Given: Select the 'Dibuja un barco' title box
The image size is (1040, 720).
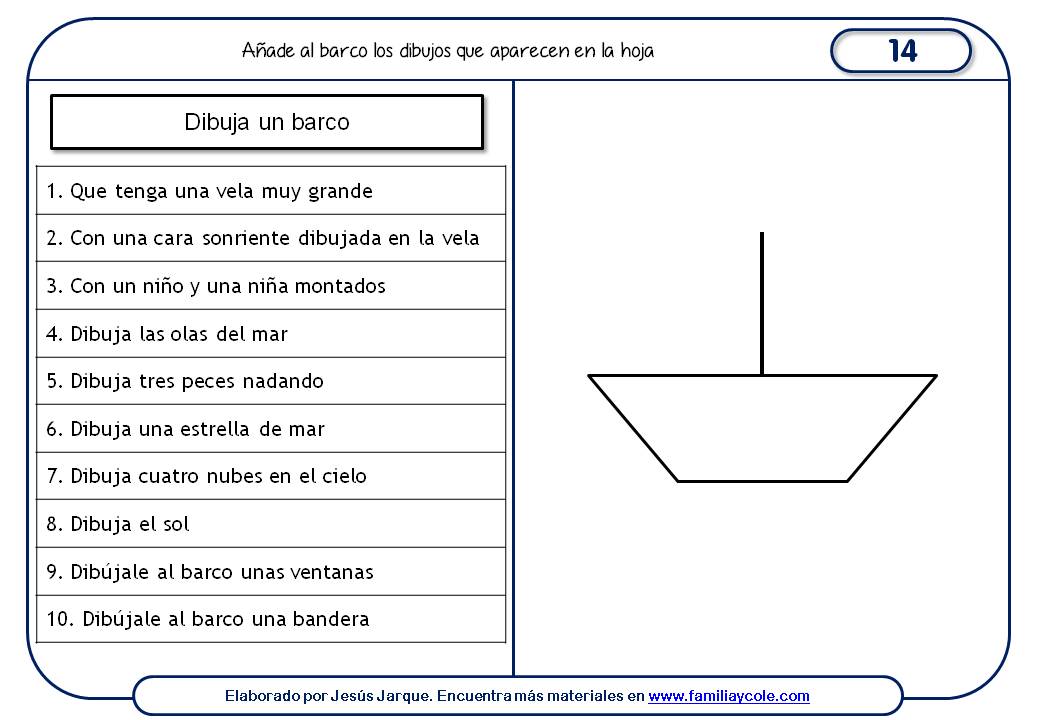Looking at the screenshot, I should point(267,122).
